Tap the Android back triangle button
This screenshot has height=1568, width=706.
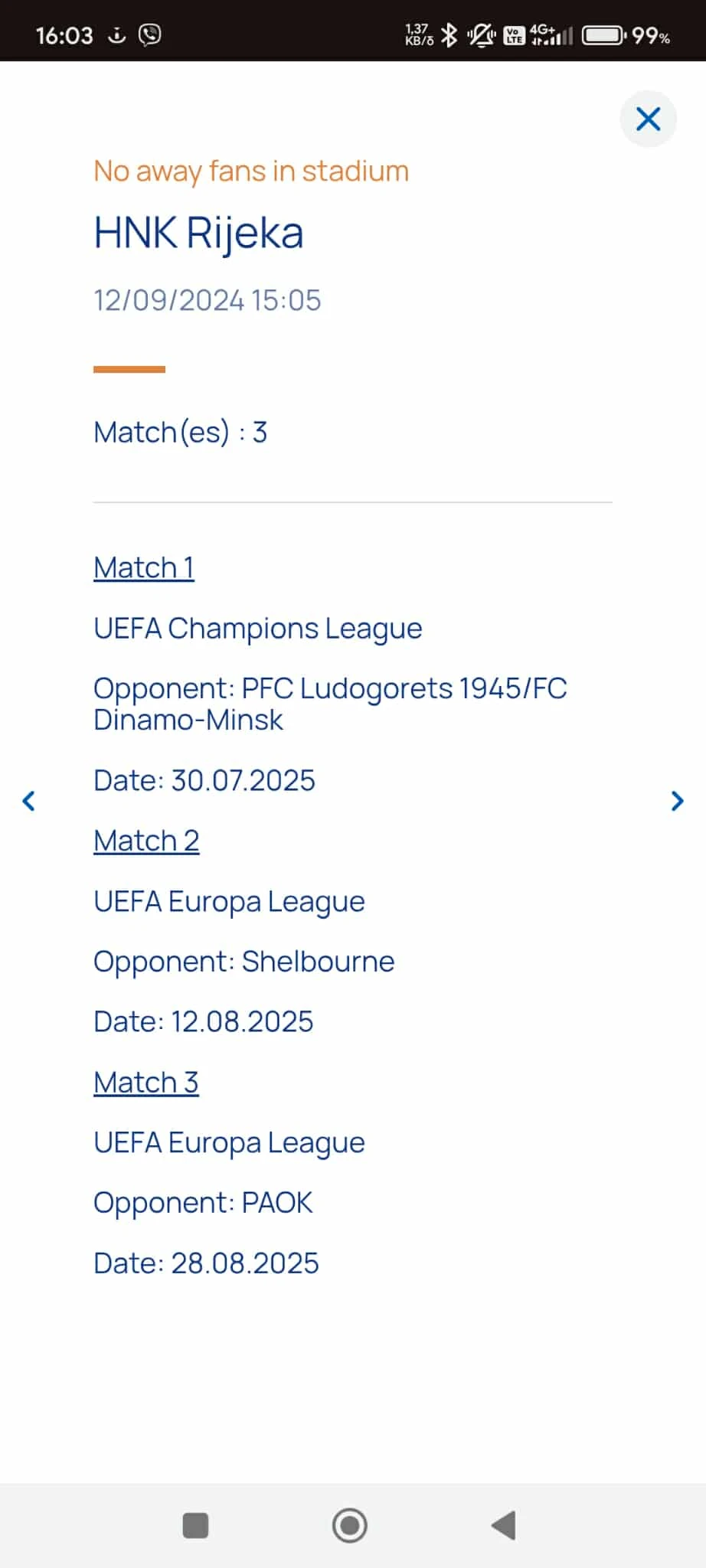tap(504, 1525)
